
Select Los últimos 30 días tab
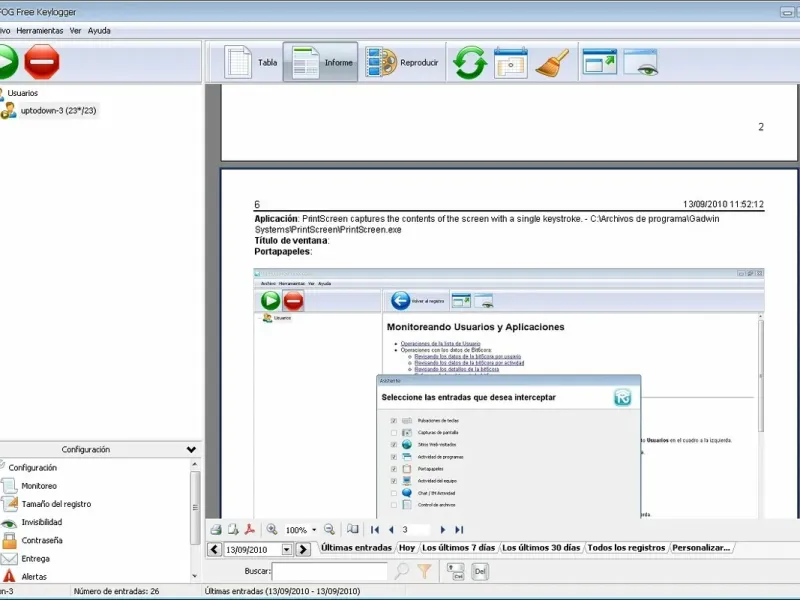click(x=541, y=547)
